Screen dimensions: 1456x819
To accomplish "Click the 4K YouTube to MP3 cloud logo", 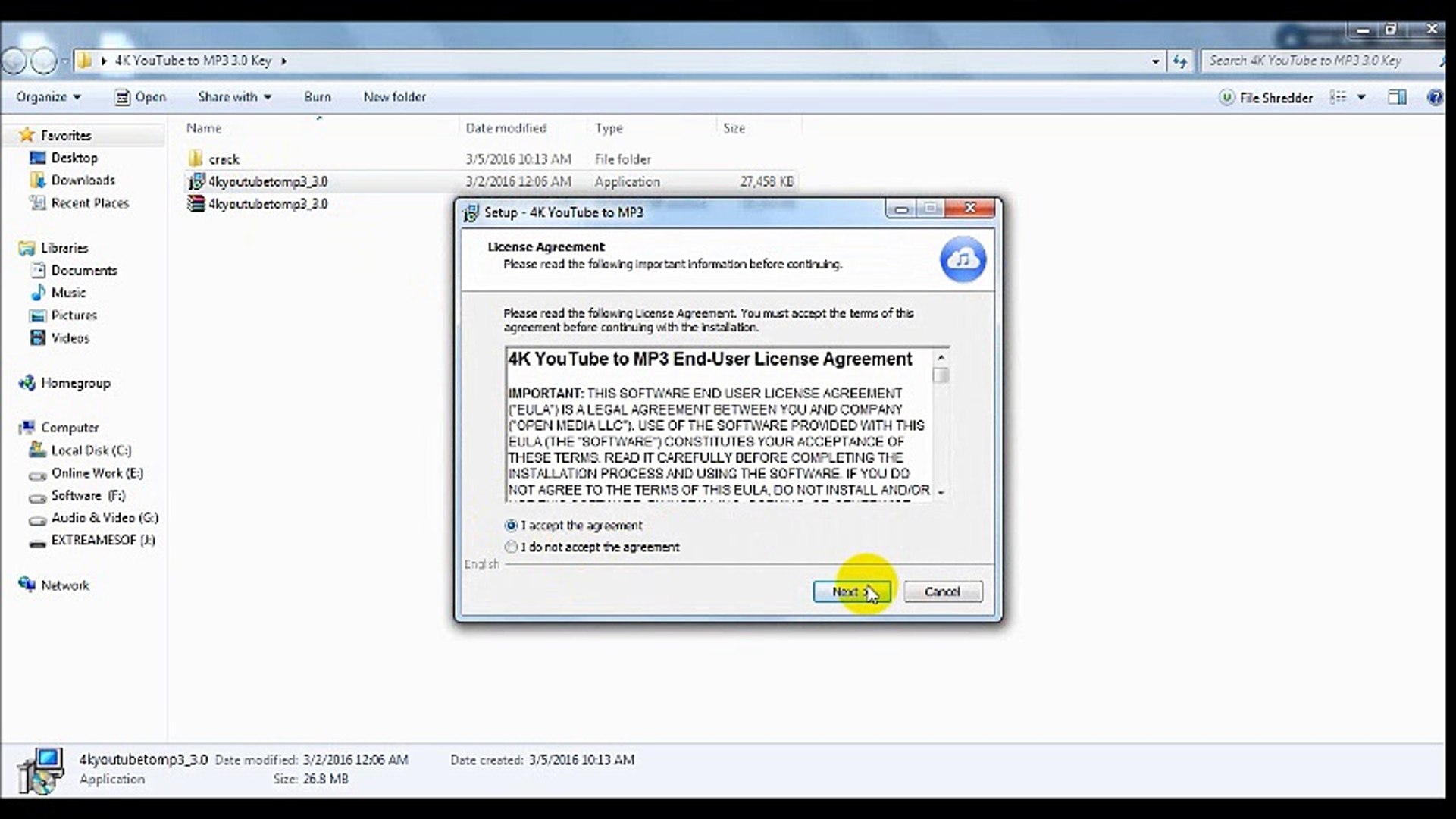I will (x=963, y=259).
